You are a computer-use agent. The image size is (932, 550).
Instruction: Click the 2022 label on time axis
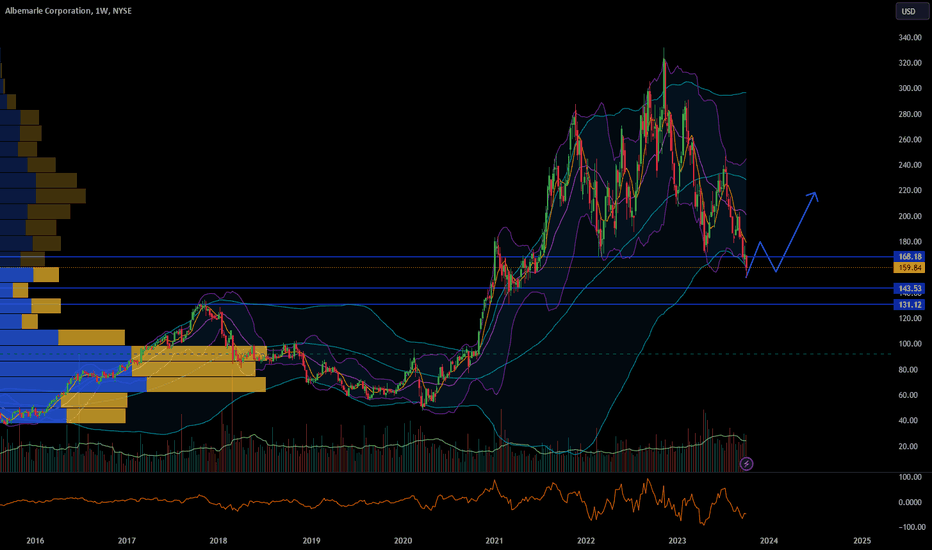point(586,540)
